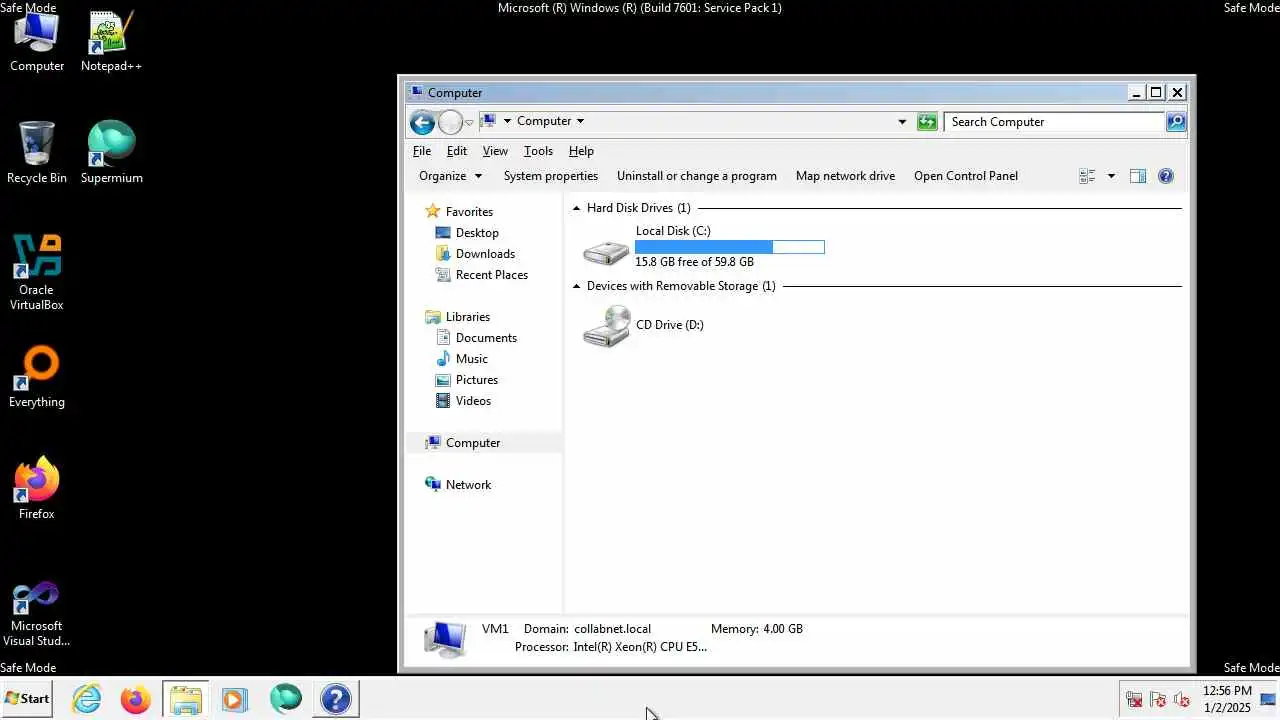Open the address bar history dropdown
Viewport: 1280px width, 720px height.
click(x=902, y=122)
